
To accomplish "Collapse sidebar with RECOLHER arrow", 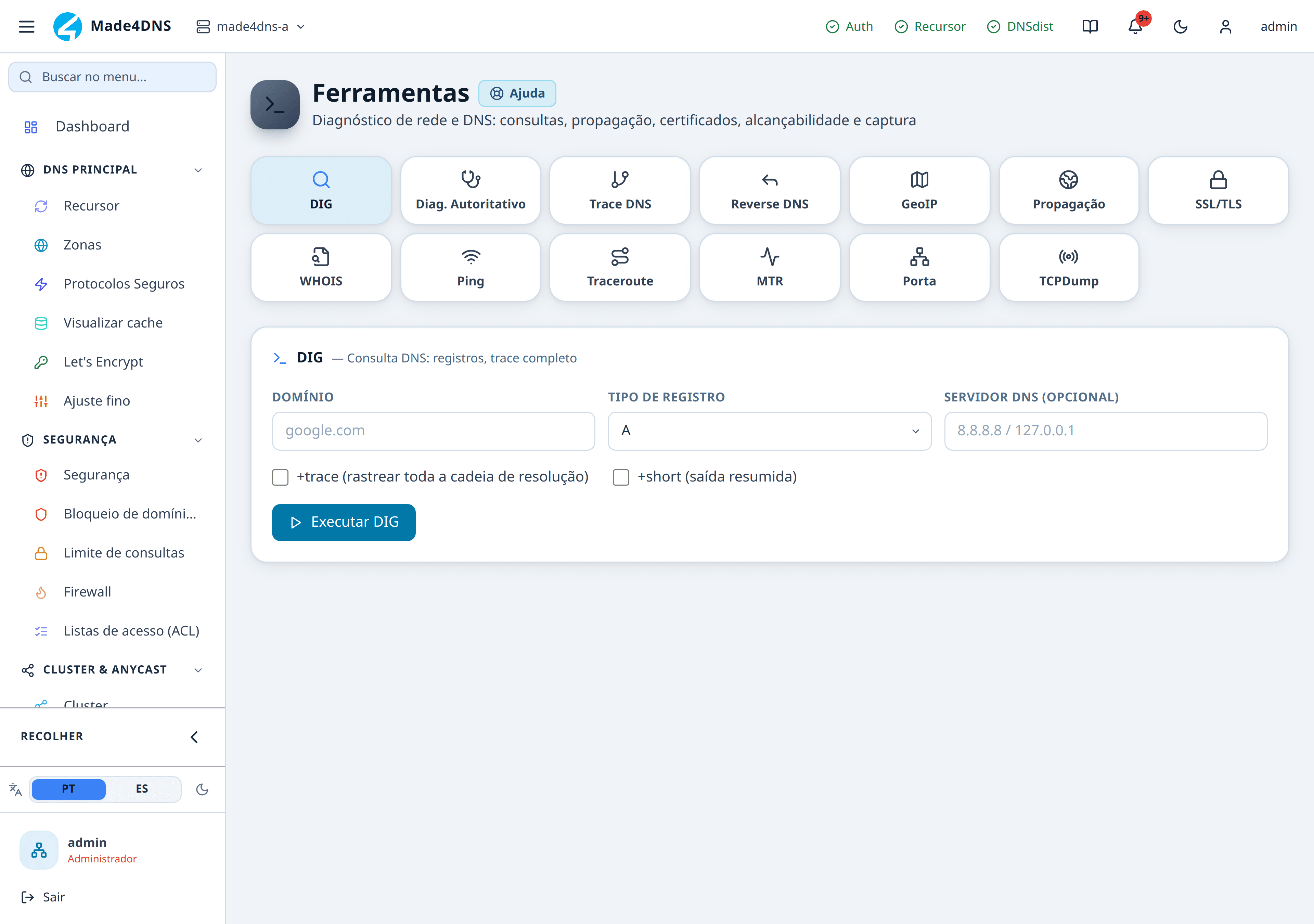I will 194,737.
